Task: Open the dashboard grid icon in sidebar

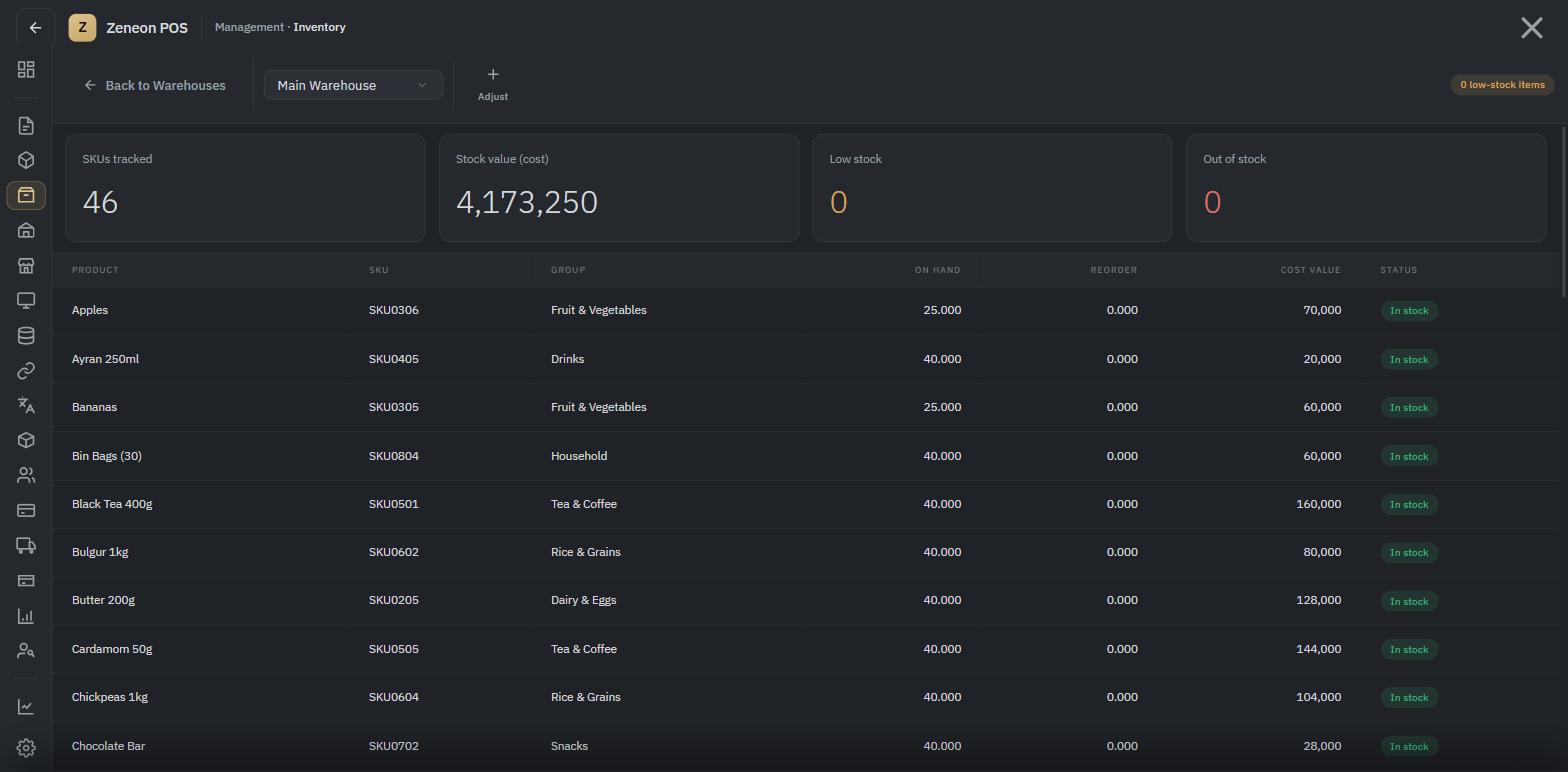Action: click(26, 70)
